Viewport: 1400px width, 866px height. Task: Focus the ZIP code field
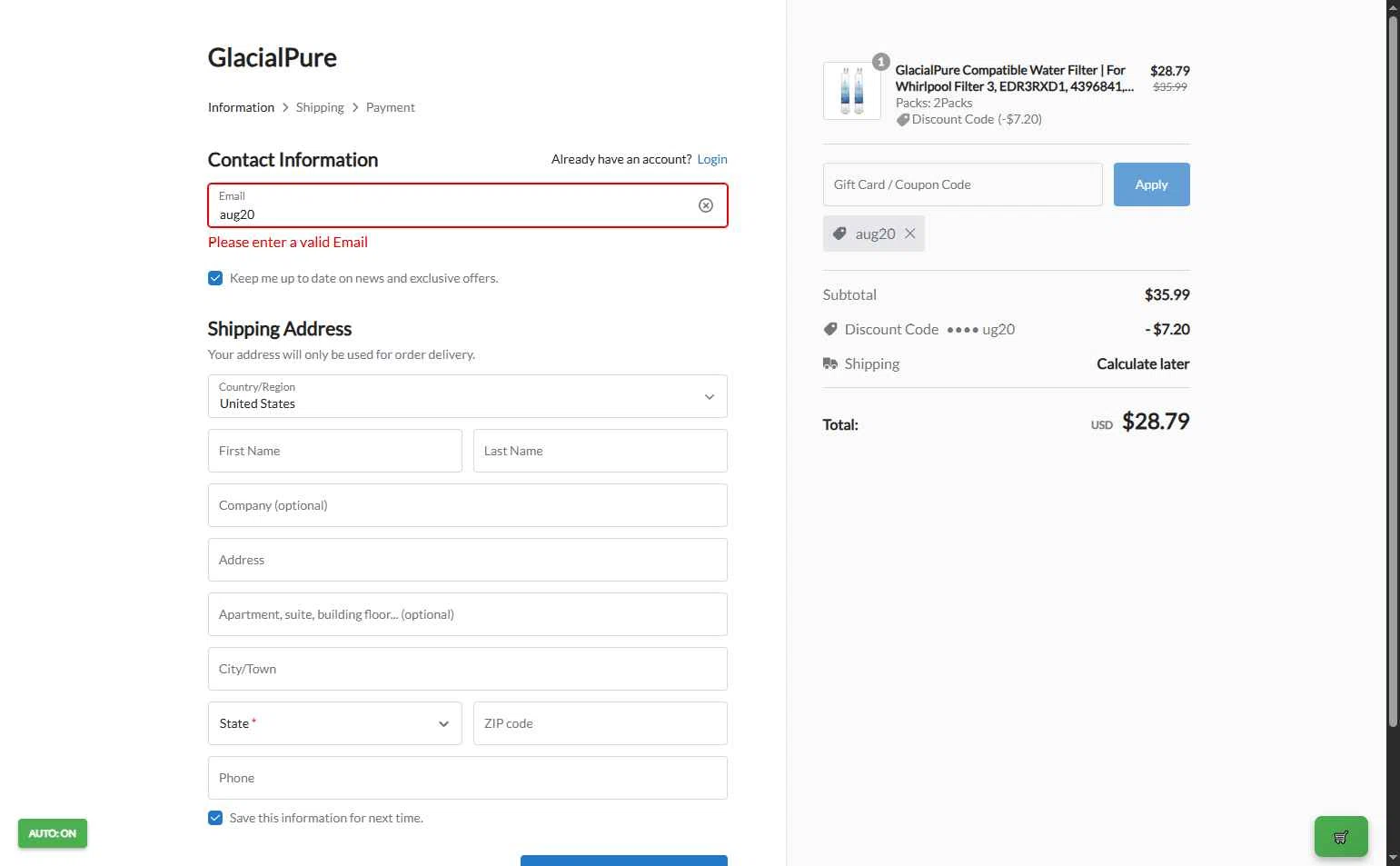click(601, 723)
